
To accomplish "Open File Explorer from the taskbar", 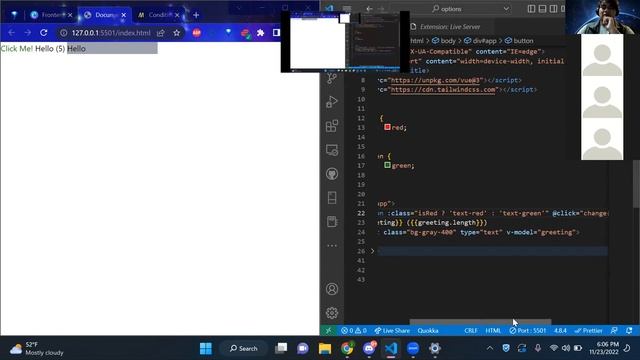I will coord(325,348).
